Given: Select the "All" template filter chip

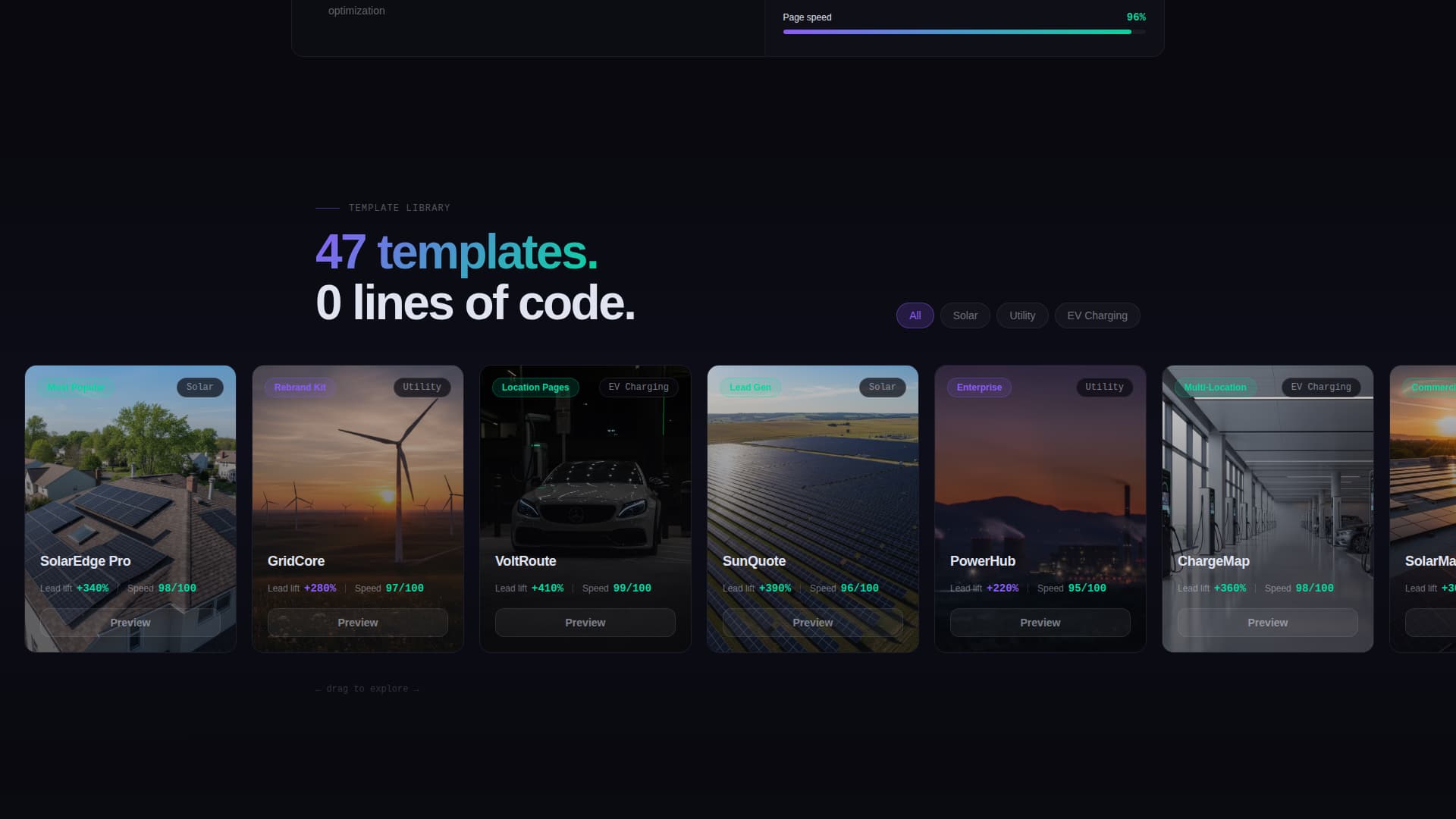Looking at the screenshot, I should point(915,315).
